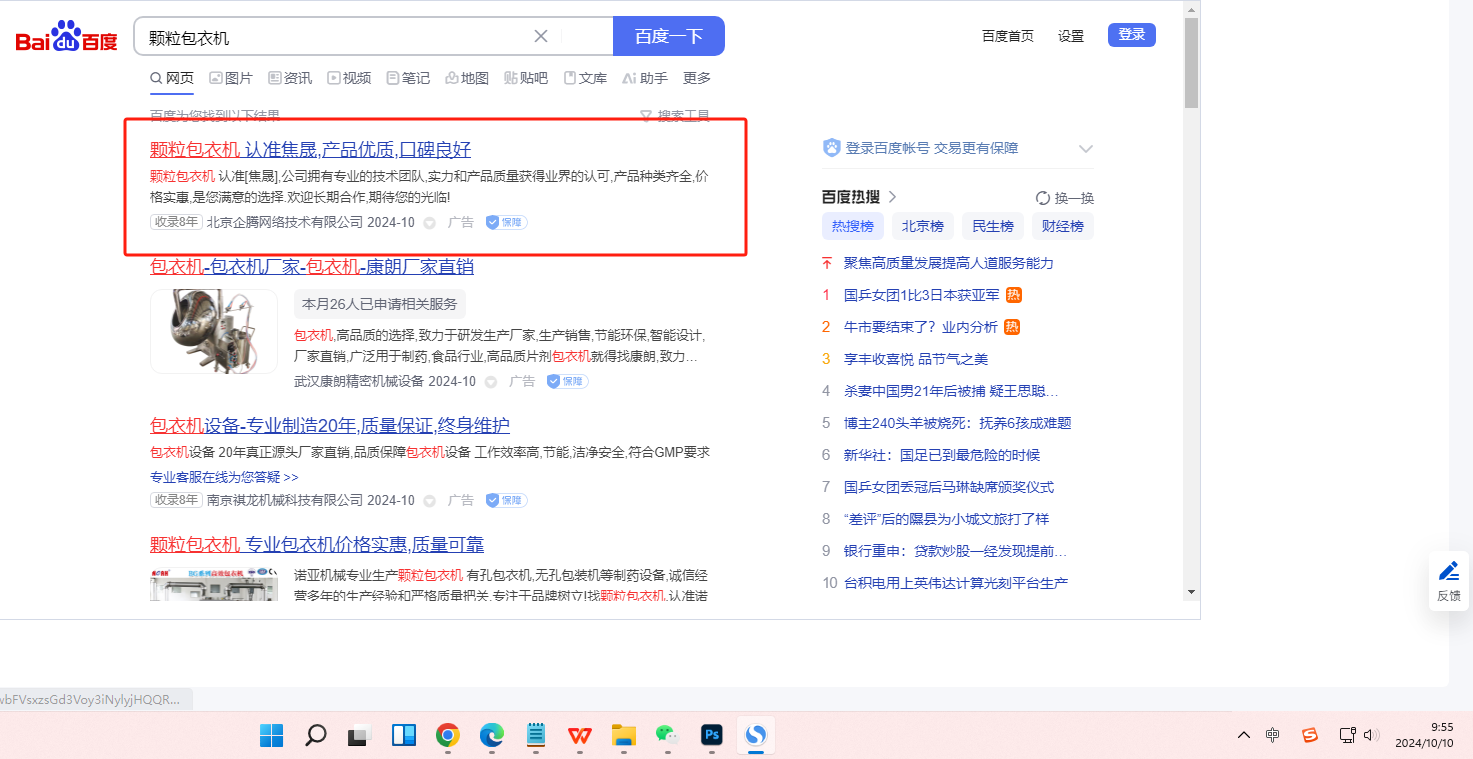
Task: Open WeChat from the taskbar
Action: coord(667,736)
